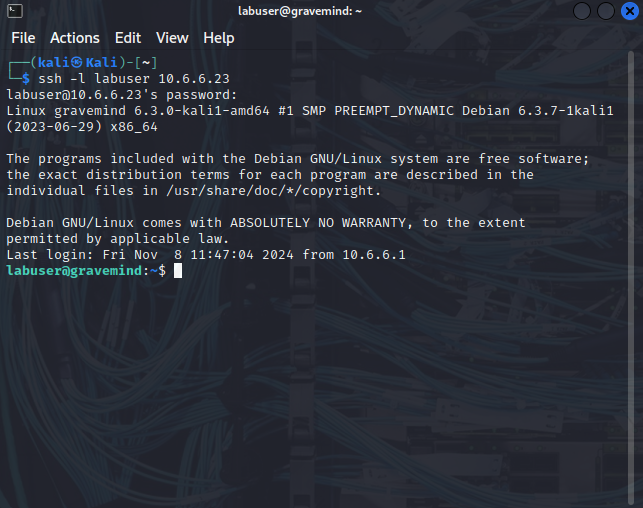The width and height of the screenshot is (643, 508).
Task: Maximize the terminal window
Action: click(x=606, y=11)
